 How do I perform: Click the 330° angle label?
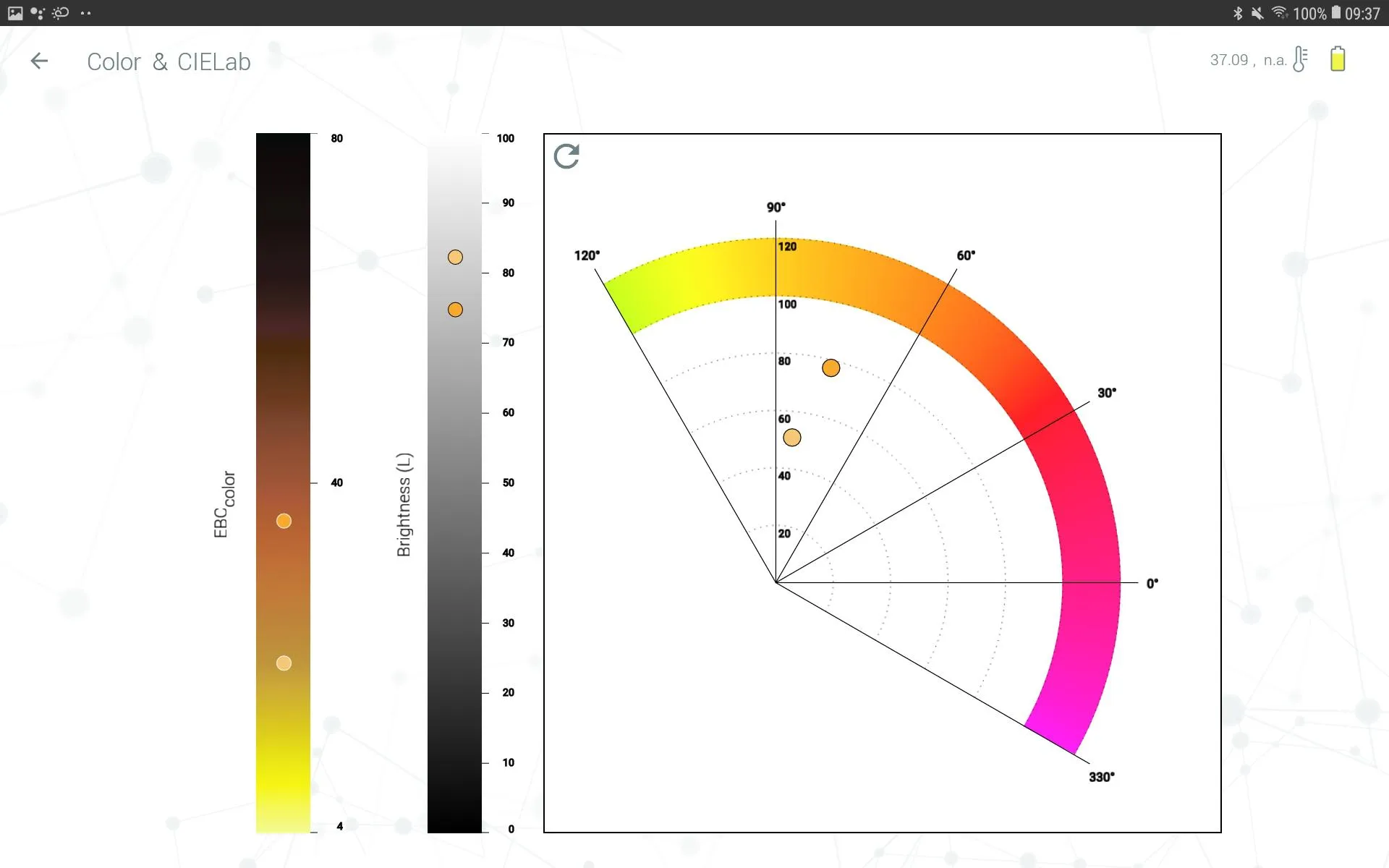click(x=1102, y=777)
